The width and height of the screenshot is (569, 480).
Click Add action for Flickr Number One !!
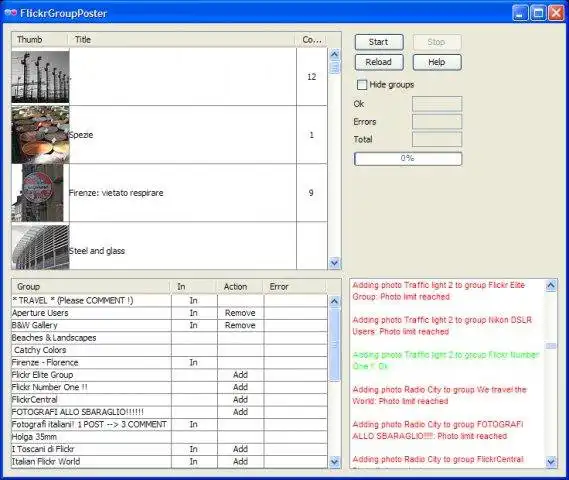[240, 387]
